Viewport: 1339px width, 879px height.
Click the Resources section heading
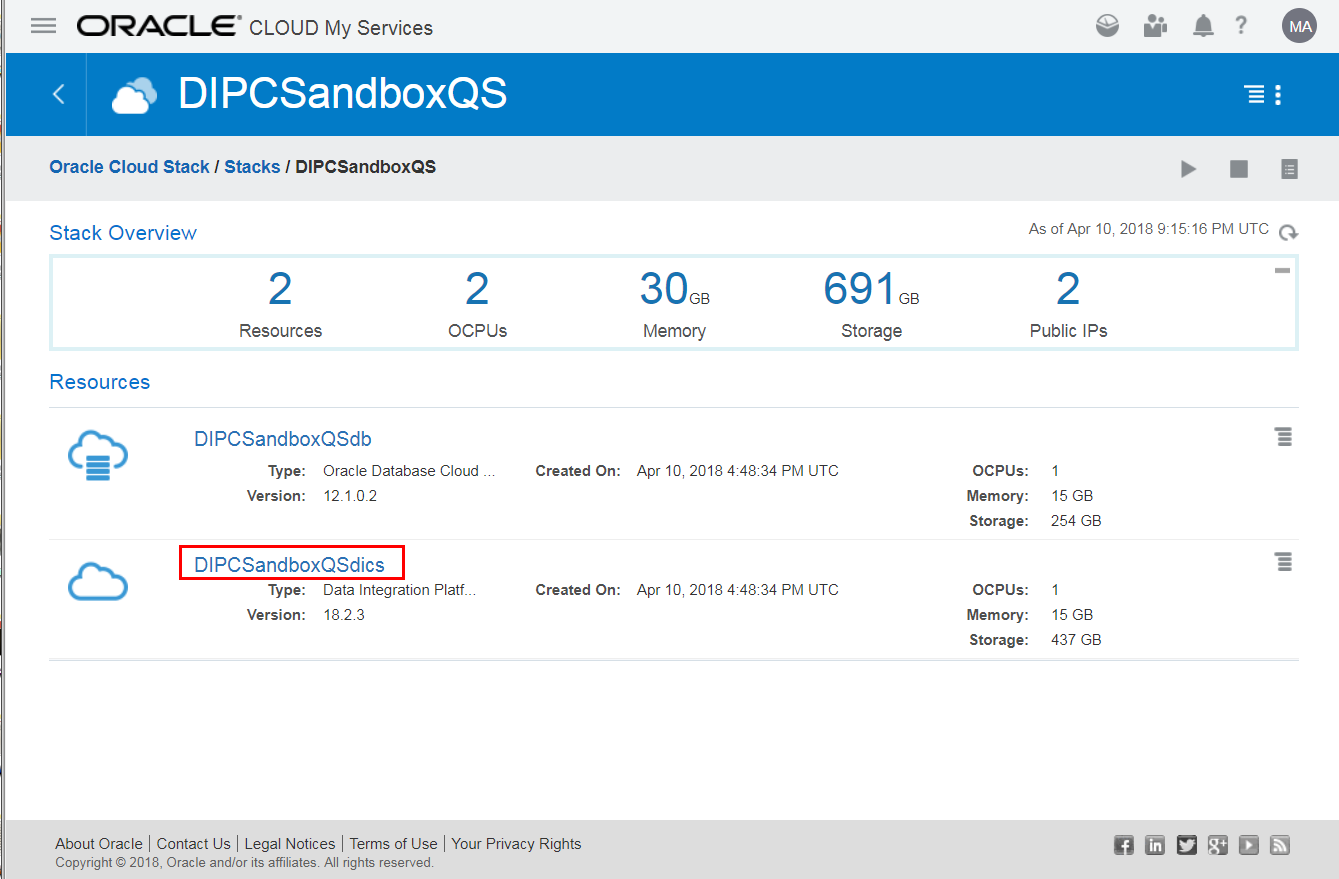[x=100, y=382]
